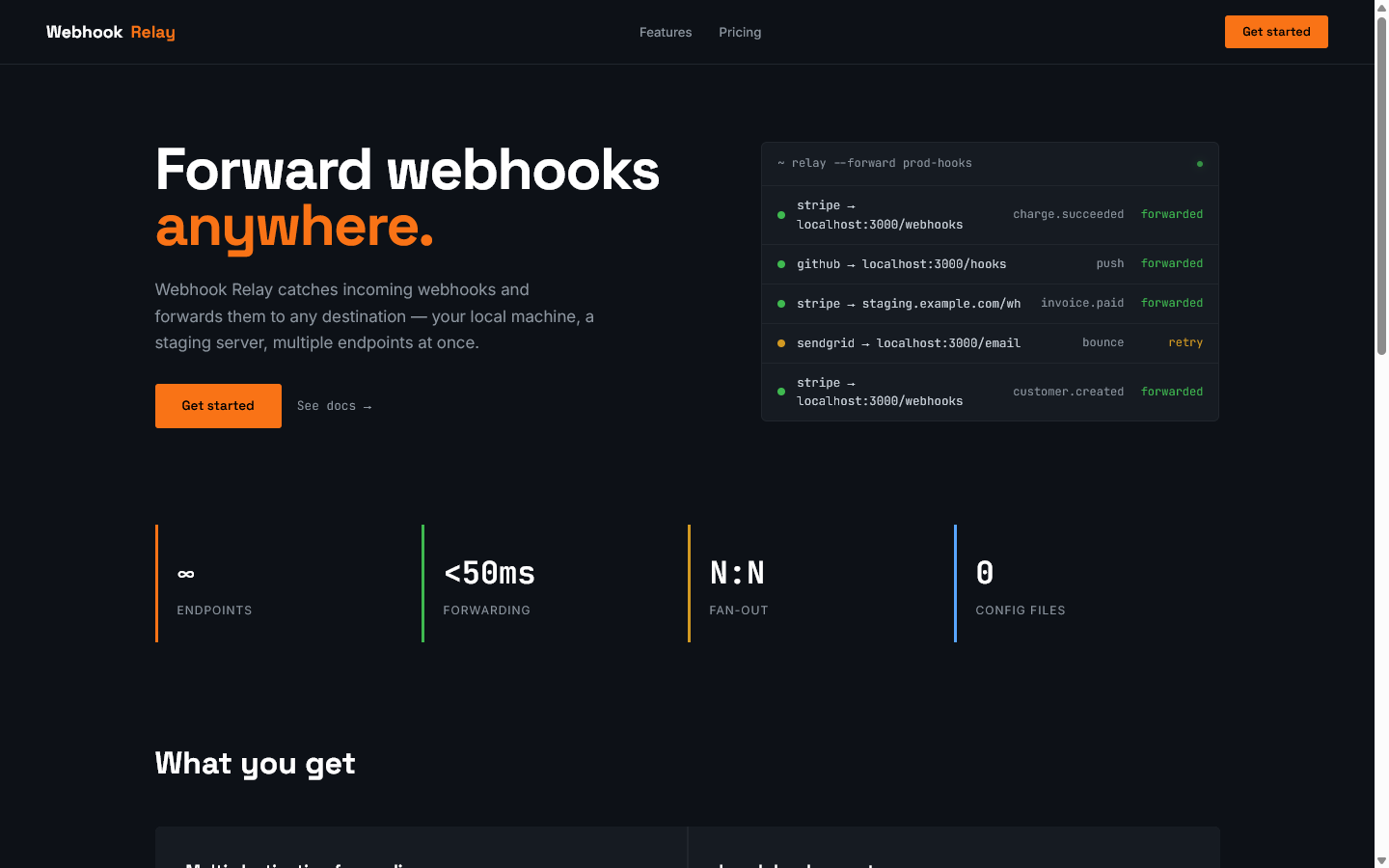Viewport: 1389px width, 868px height.
Task: Follow the See docs link
Action: tap(334, 406)
